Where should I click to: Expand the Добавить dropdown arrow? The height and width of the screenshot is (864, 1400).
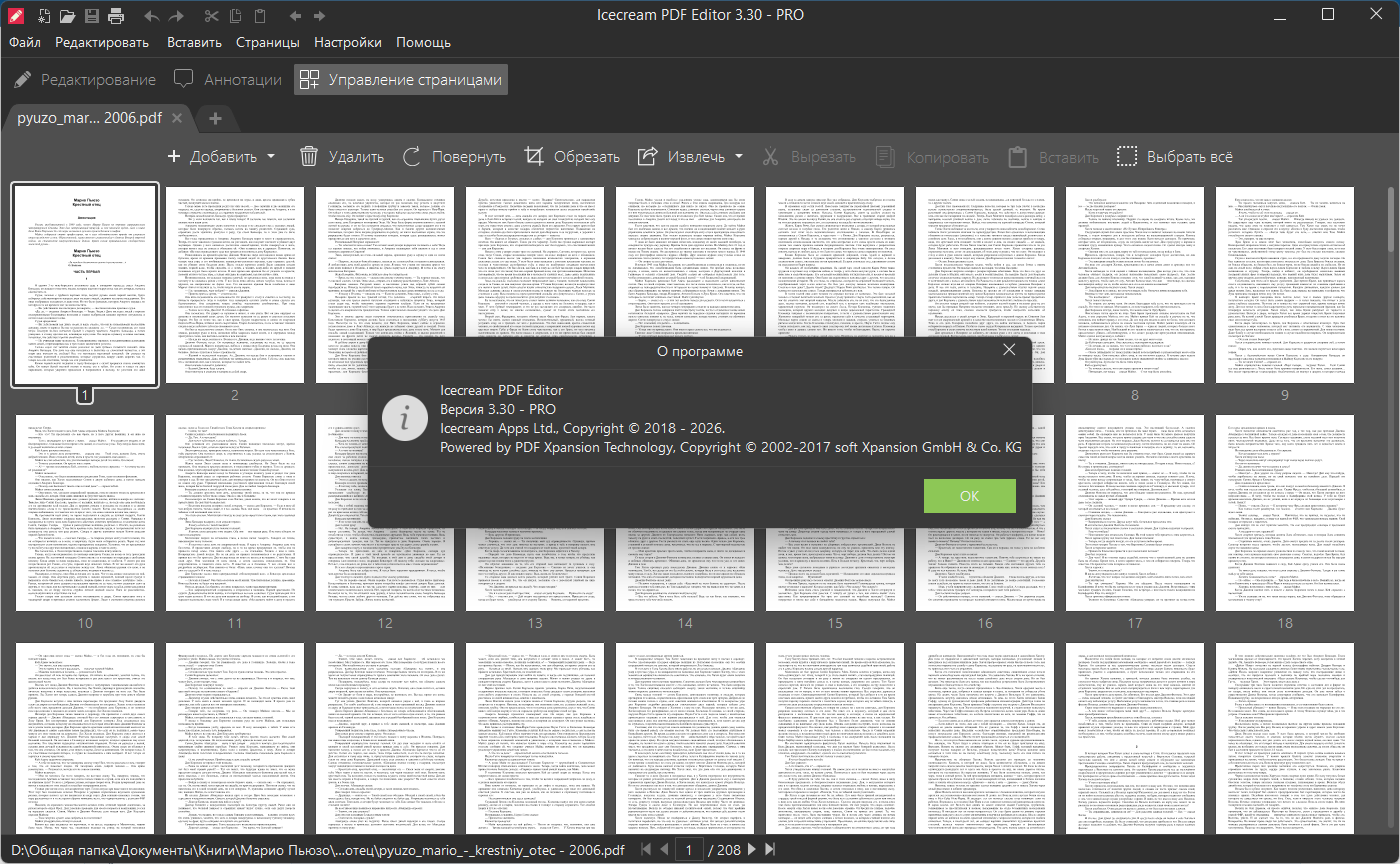(x=271, y=157)
